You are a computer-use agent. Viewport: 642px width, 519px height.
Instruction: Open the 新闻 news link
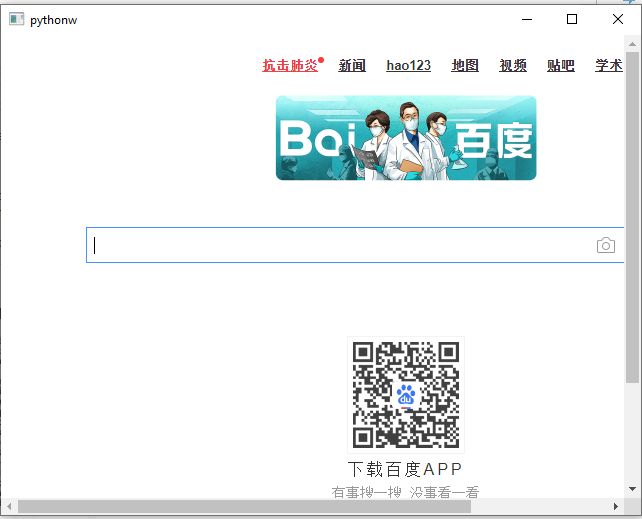click(352, 65)
